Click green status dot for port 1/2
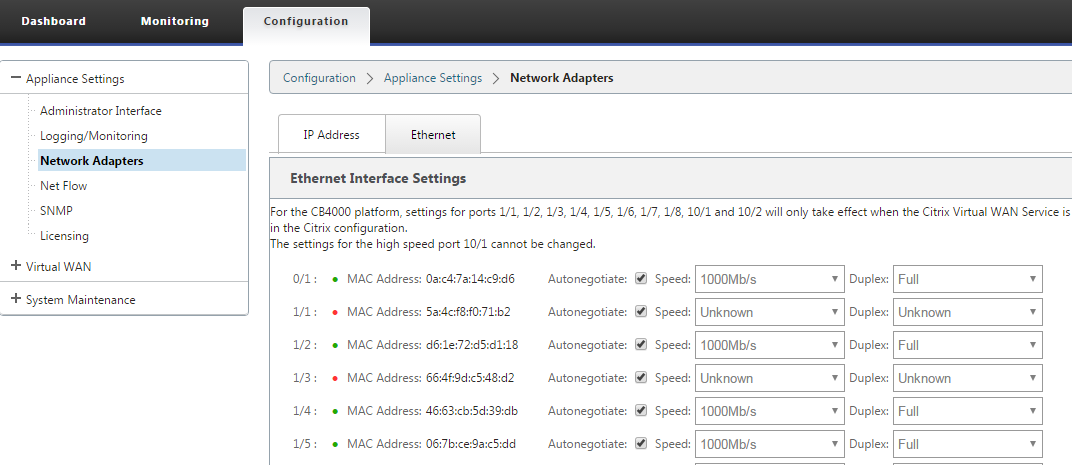The height and width of the screenshot is (465, 1072). pyautogui.click(x=335, y=345)
